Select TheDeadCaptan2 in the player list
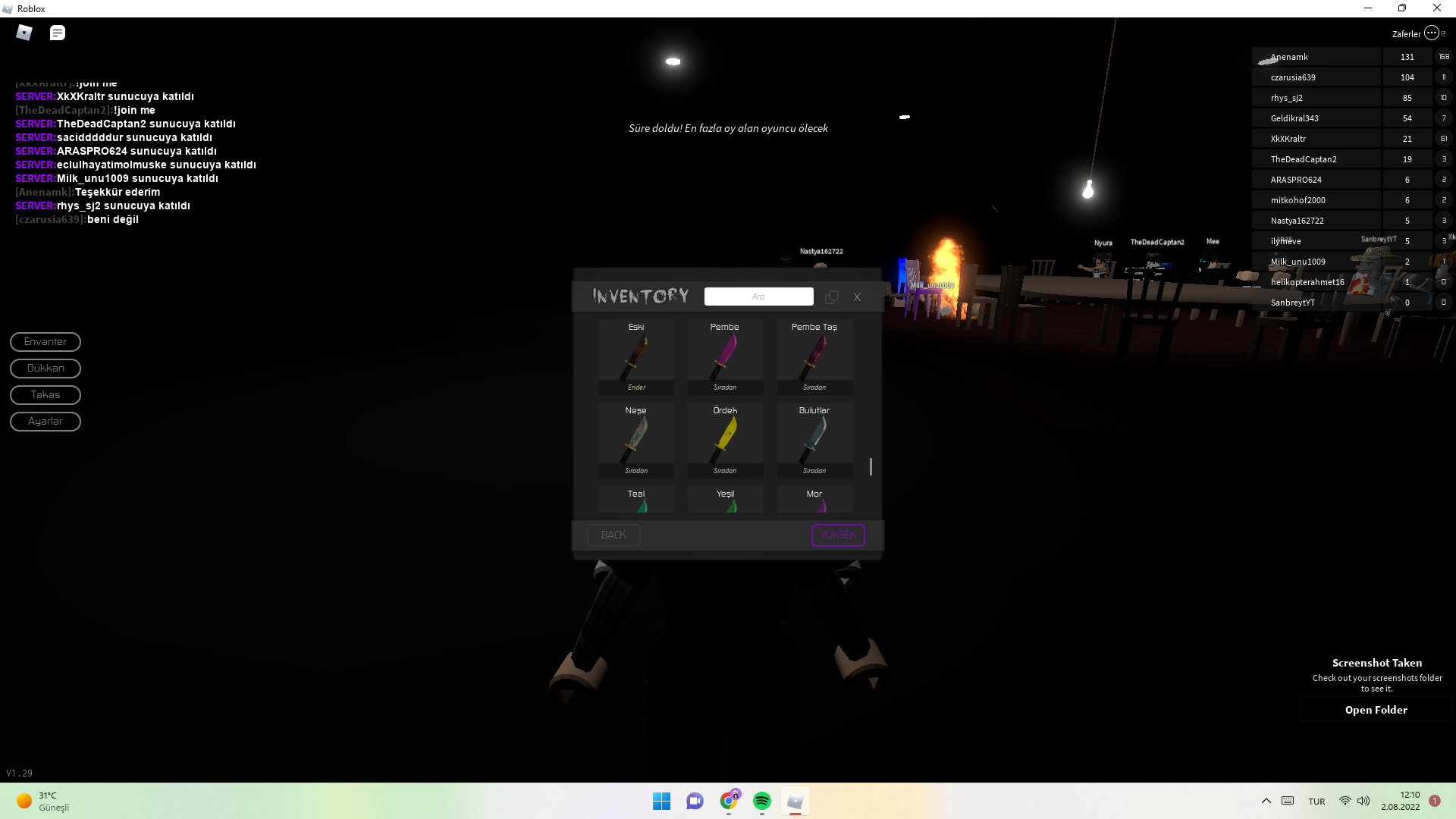The image size is (1456, 819). pos(1316,159)
